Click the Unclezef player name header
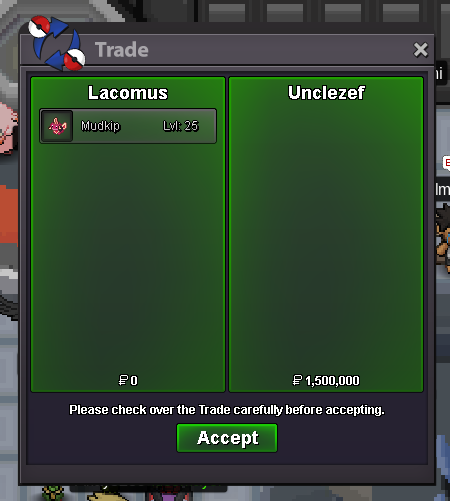Image resolution: width=450 pixels, height=501 pixels. point(326,93)
